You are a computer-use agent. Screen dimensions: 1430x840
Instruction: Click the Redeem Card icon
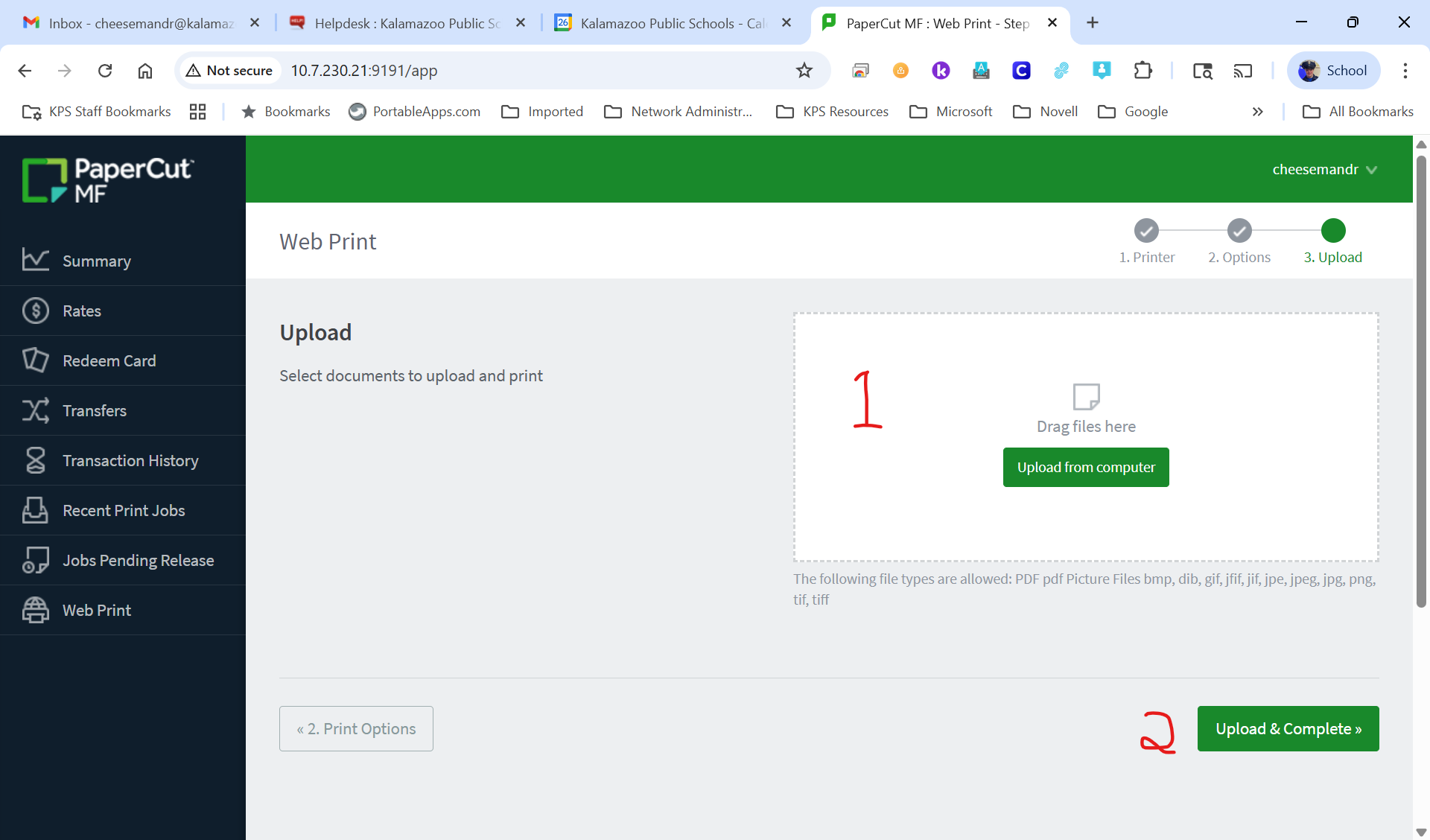(35, 360)
